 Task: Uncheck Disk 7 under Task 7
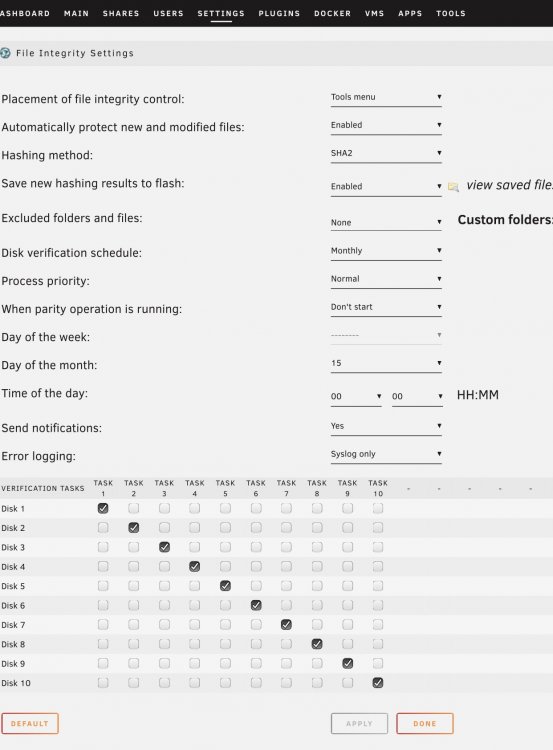click(x=287, y=624)
